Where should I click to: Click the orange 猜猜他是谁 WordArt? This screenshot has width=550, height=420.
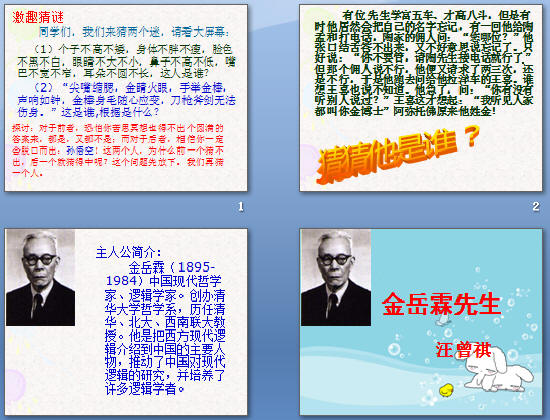[x=397, y=154]
